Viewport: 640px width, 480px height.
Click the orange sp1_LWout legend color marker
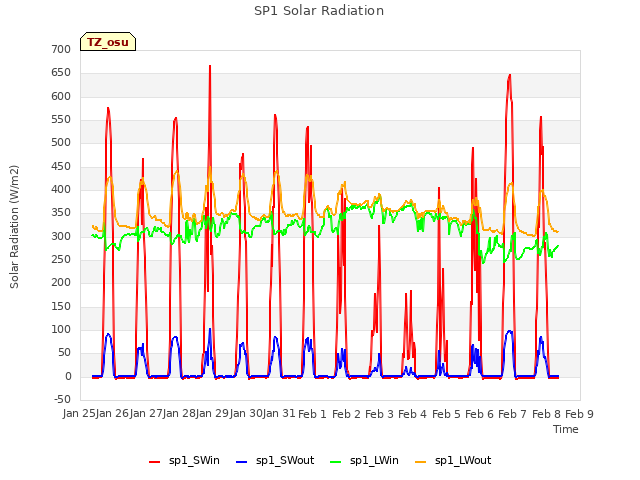(x=420, y=462)
